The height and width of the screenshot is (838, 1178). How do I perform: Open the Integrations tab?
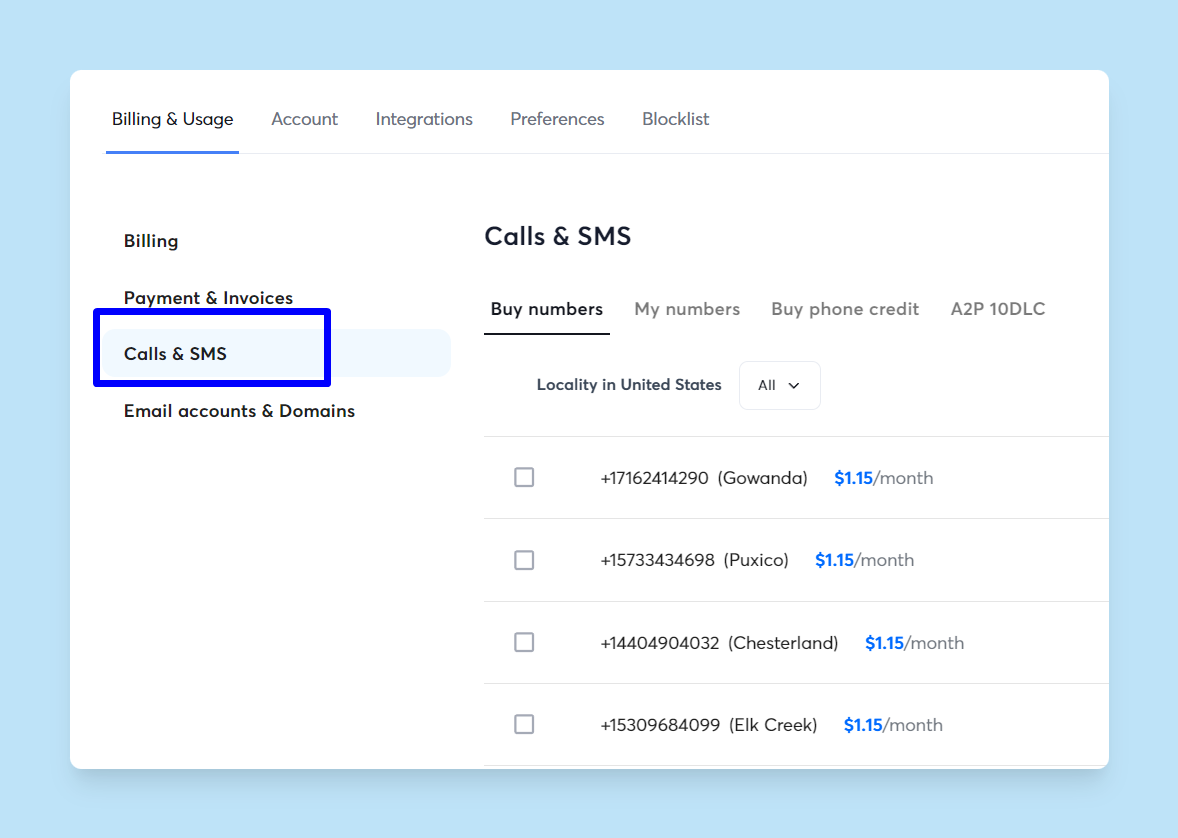click(424, 118)
